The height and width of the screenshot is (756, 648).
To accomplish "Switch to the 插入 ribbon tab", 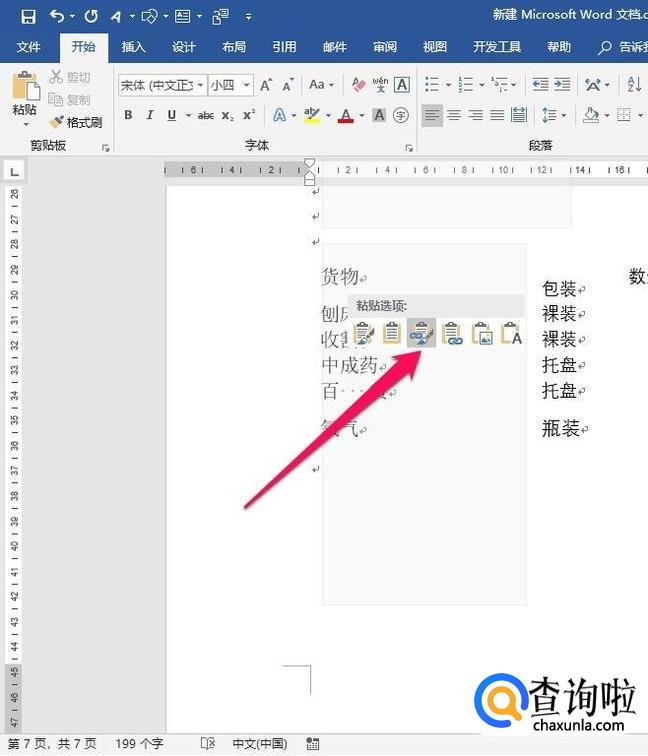I will [x=133, y=47].
